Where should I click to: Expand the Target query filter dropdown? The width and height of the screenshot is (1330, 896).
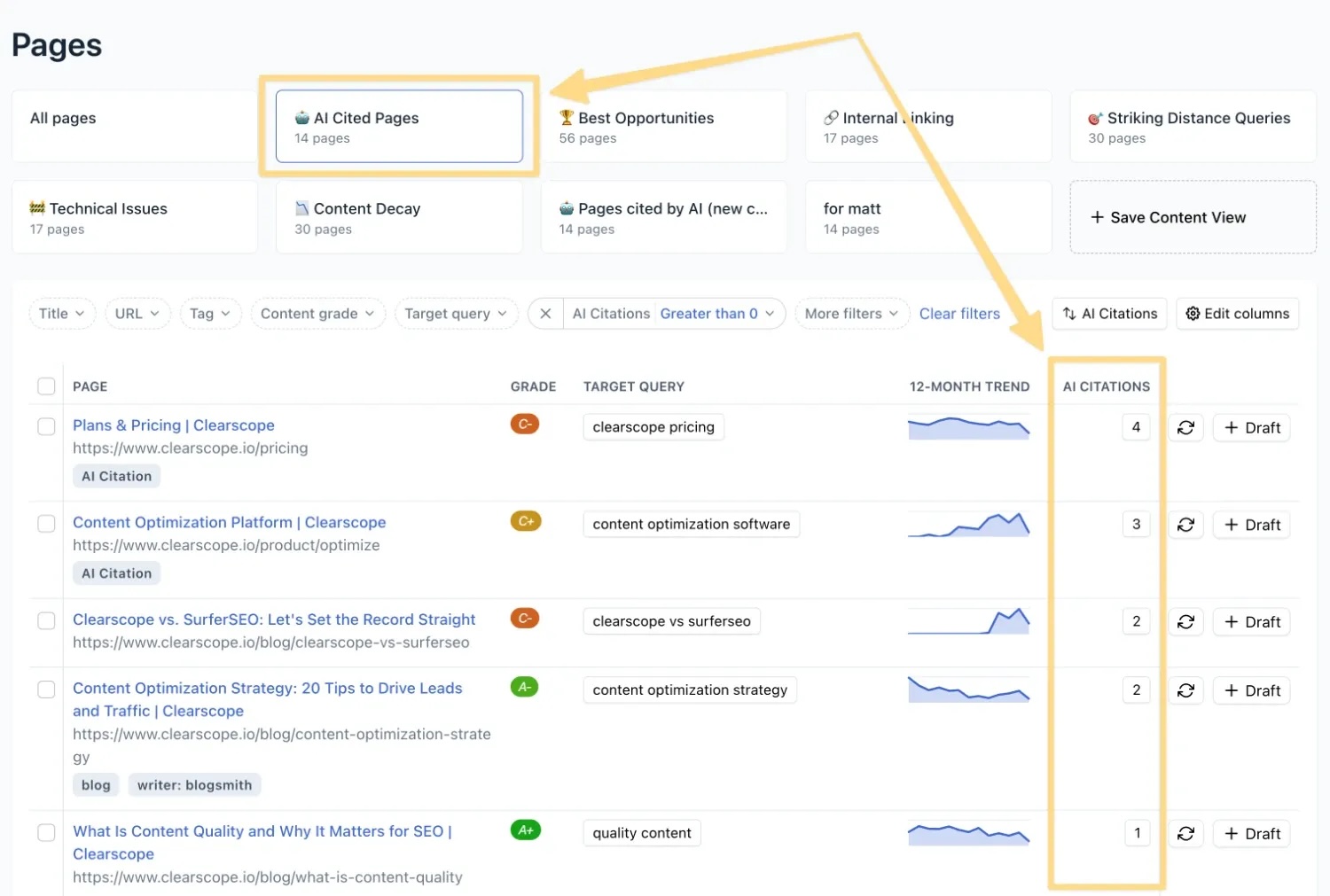coord(456,313)
